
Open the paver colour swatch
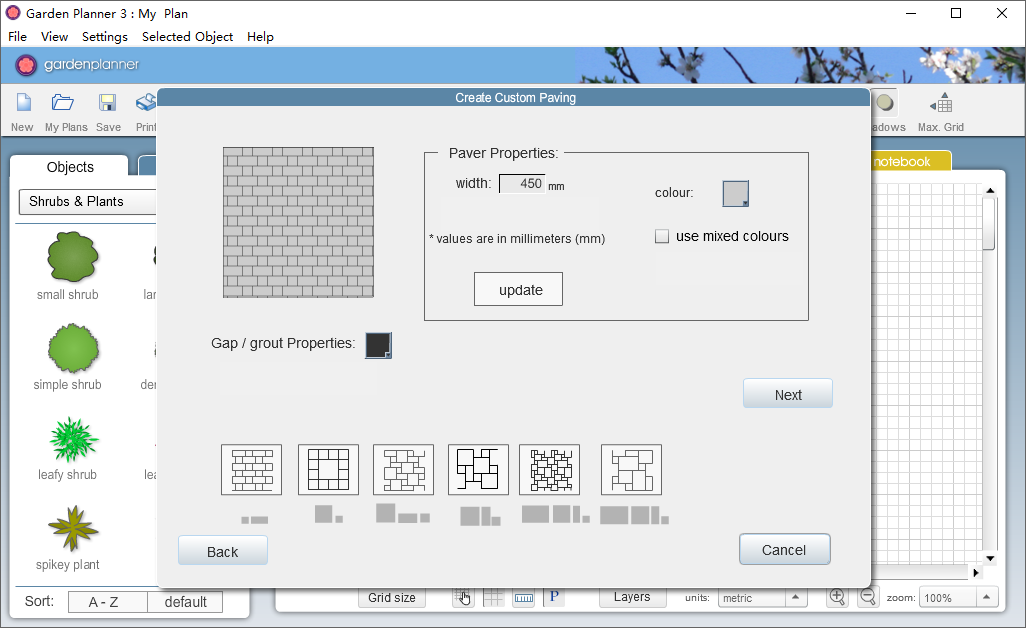tap(735, 194)
